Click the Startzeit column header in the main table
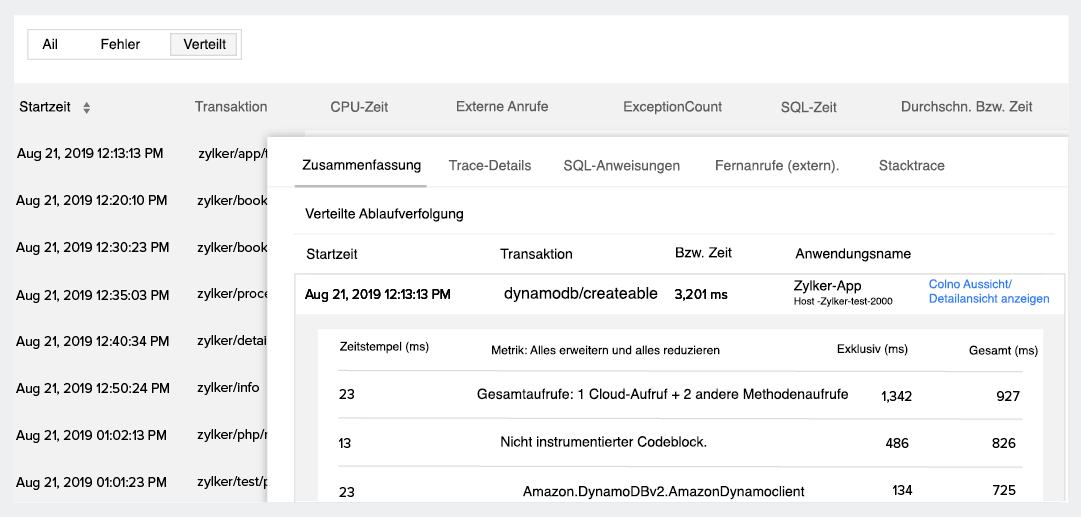Screen dimensions: 1081x517 coord(45,107)
